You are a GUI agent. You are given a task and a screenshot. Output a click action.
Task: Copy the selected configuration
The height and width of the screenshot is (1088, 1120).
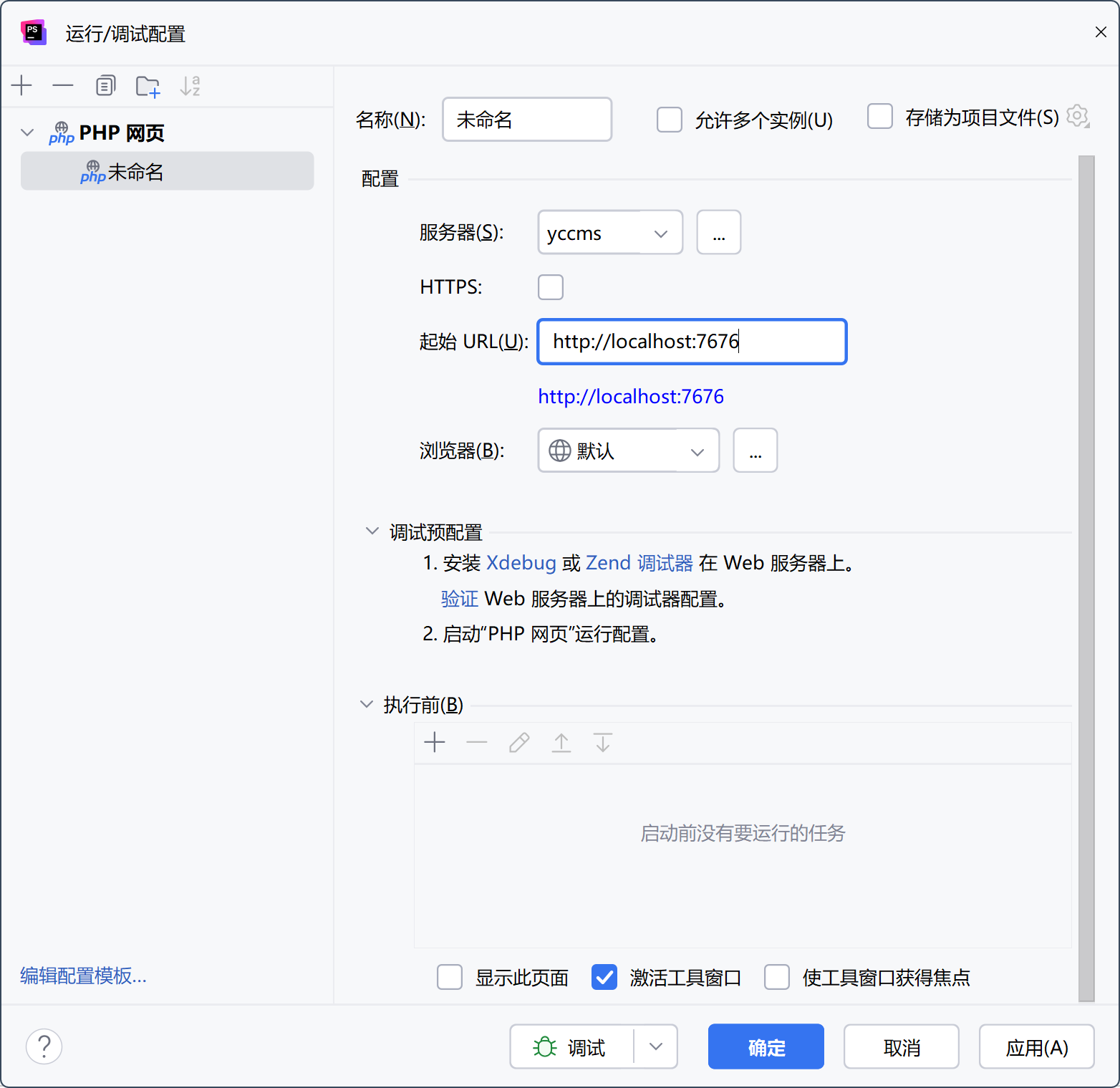pos(105,86)
